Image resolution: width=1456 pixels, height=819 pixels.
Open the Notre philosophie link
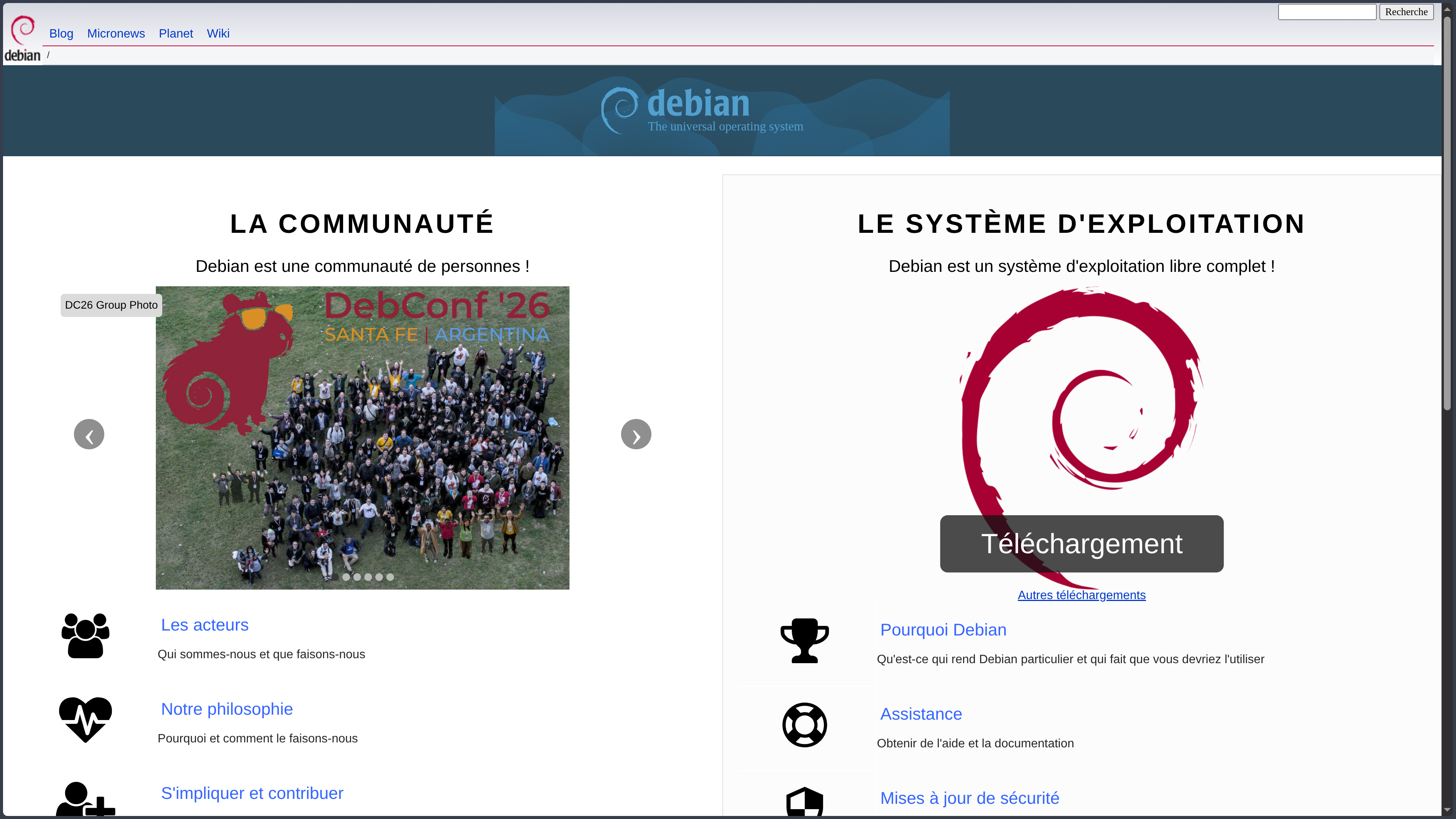click(227, 709)
